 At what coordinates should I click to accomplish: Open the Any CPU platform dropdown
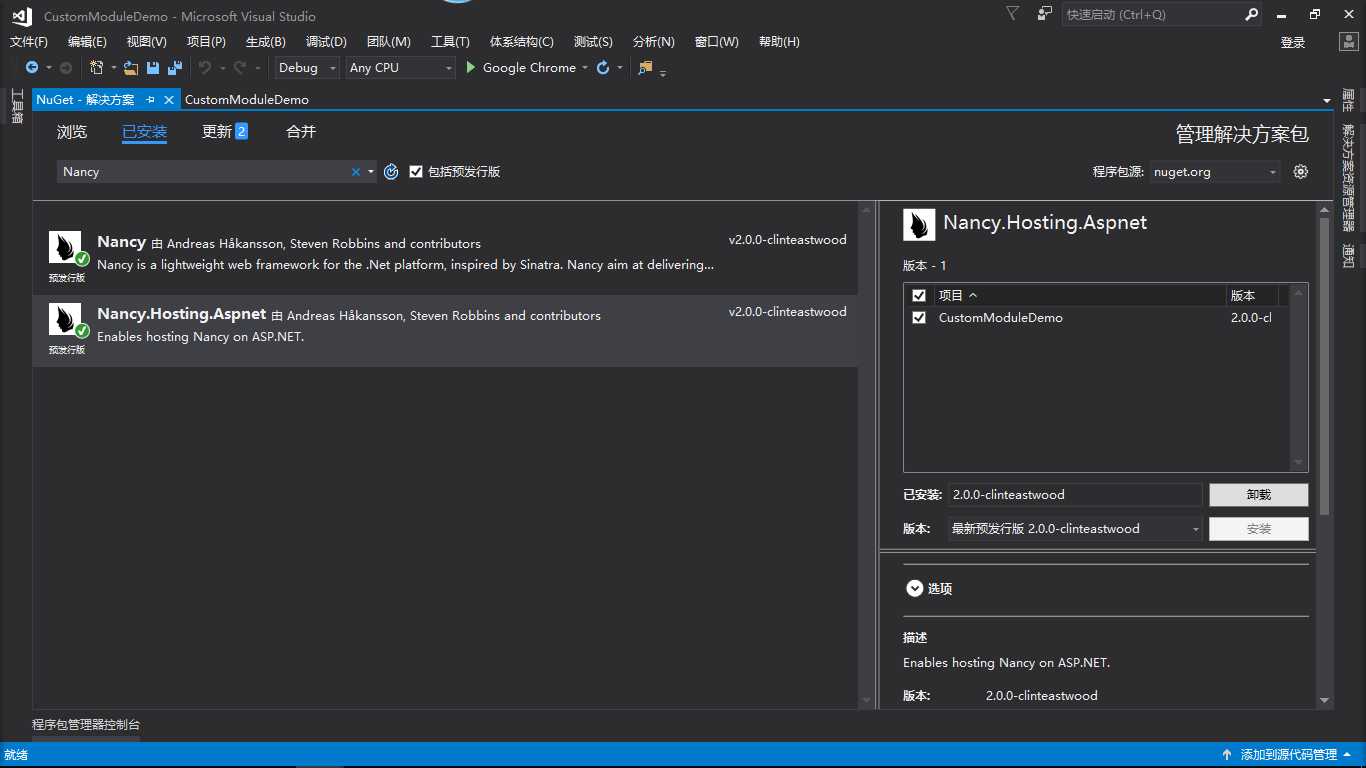tap(400, 68)
